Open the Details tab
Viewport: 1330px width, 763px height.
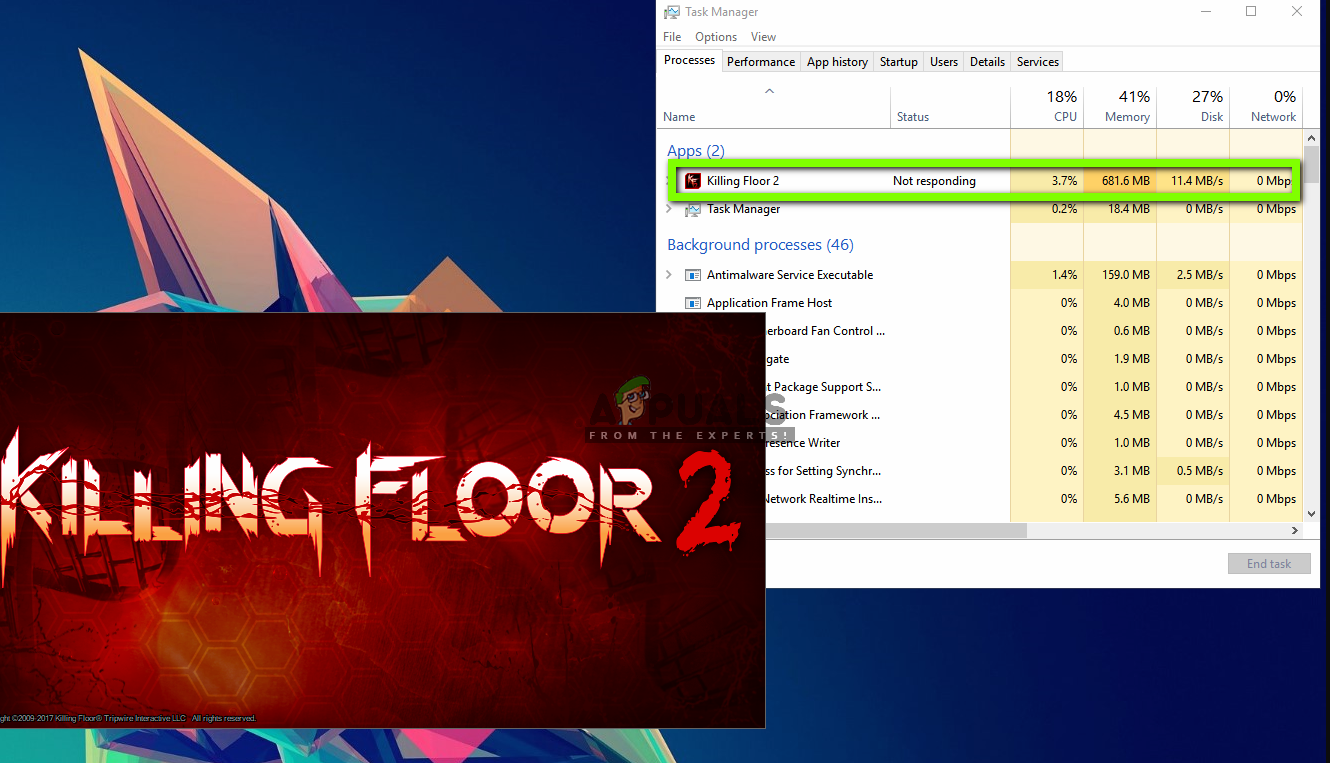[x=987, y=62]
